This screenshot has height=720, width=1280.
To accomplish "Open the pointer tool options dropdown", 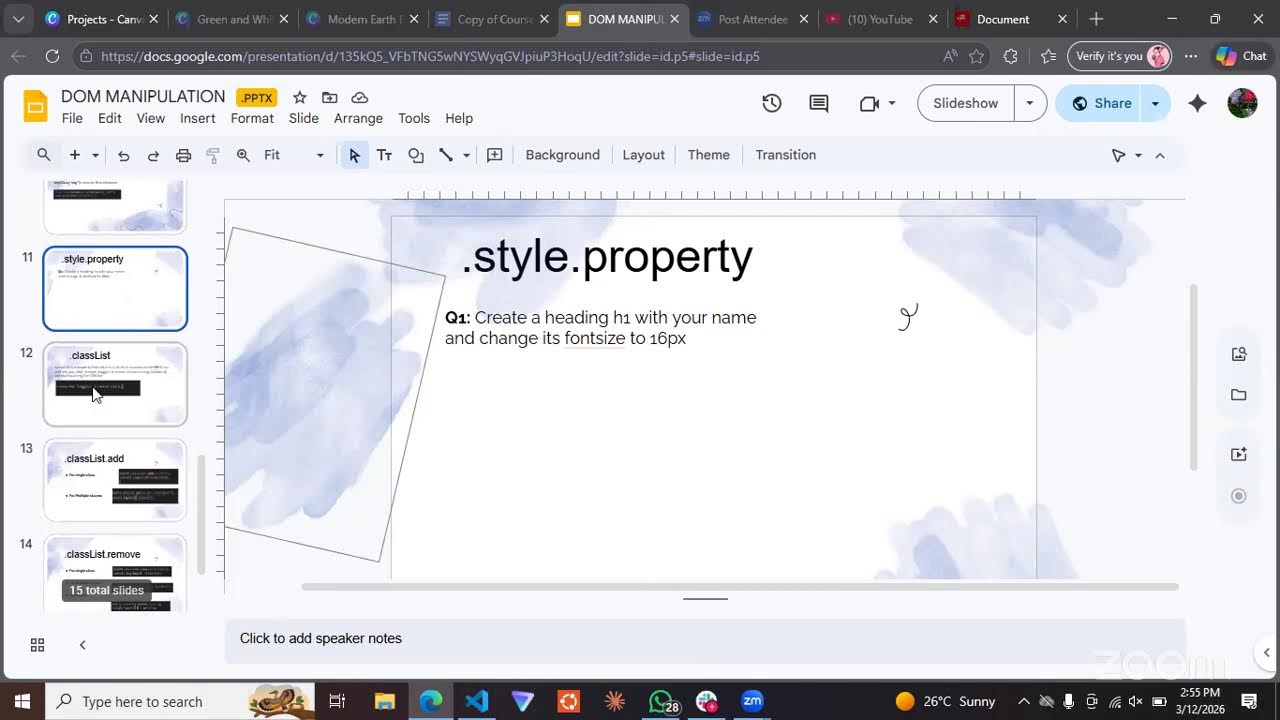I will pos(1138,155).
